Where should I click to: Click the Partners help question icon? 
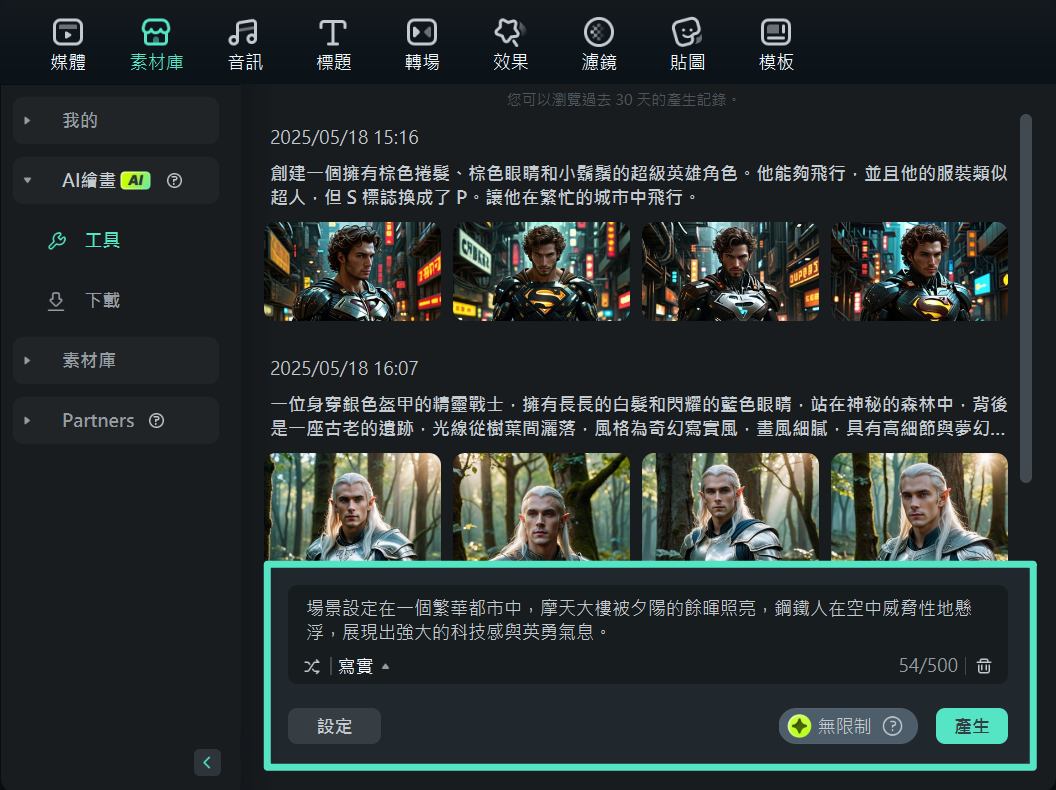point(156,420)
